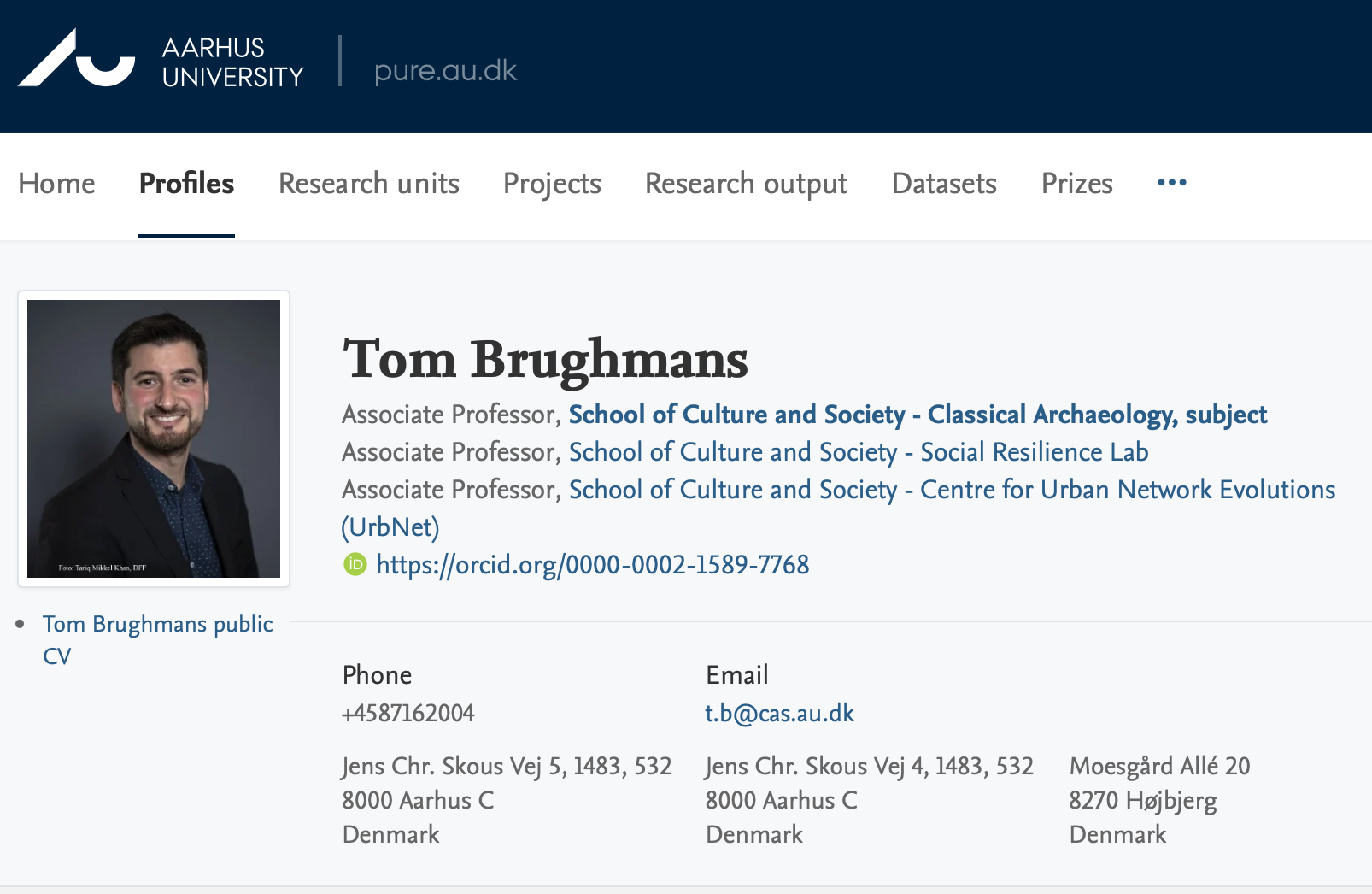
Task: Go to the Prizes section
Action: point(1076,184)
